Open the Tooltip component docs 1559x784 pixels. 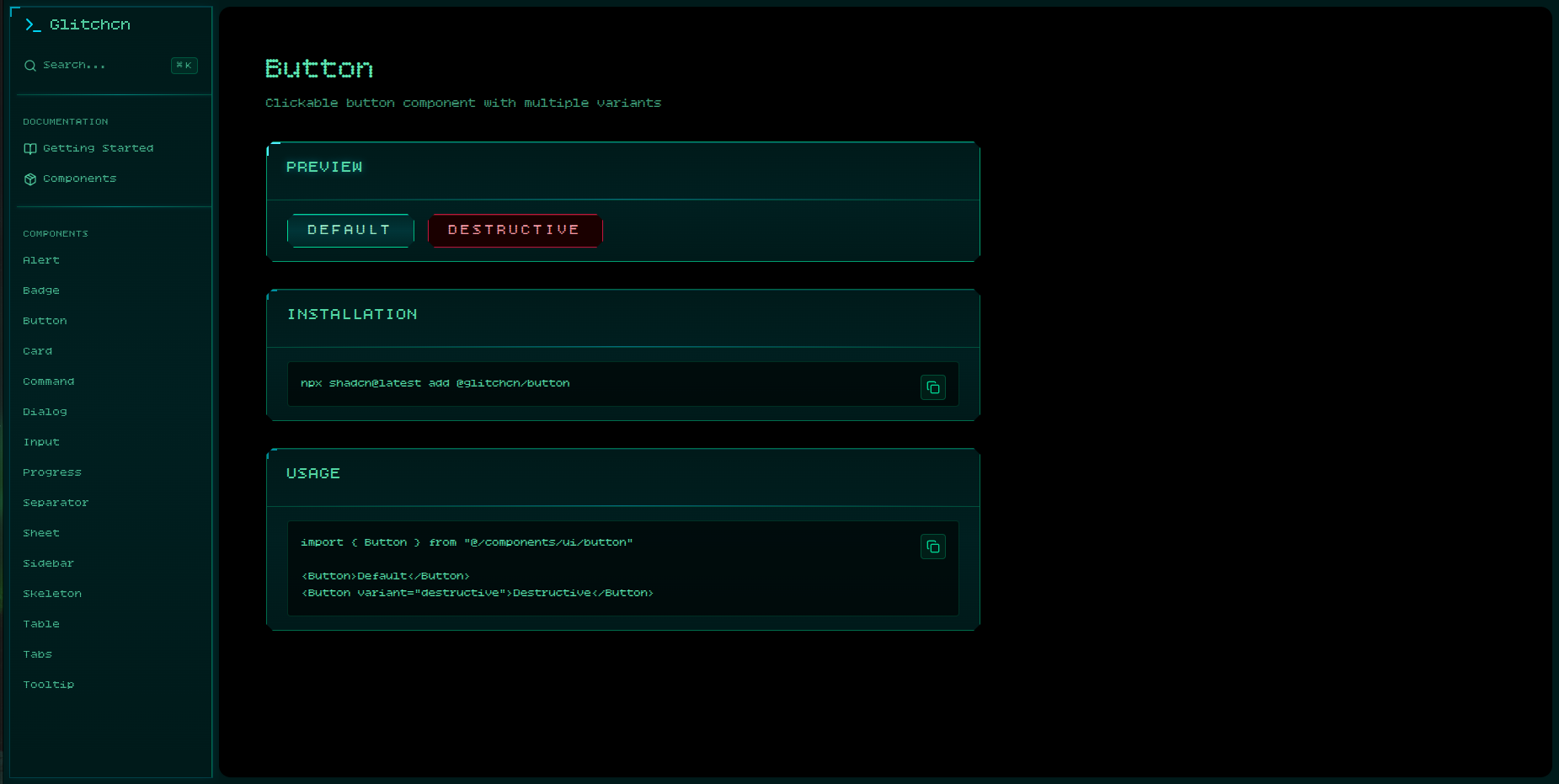click(48, 685)
